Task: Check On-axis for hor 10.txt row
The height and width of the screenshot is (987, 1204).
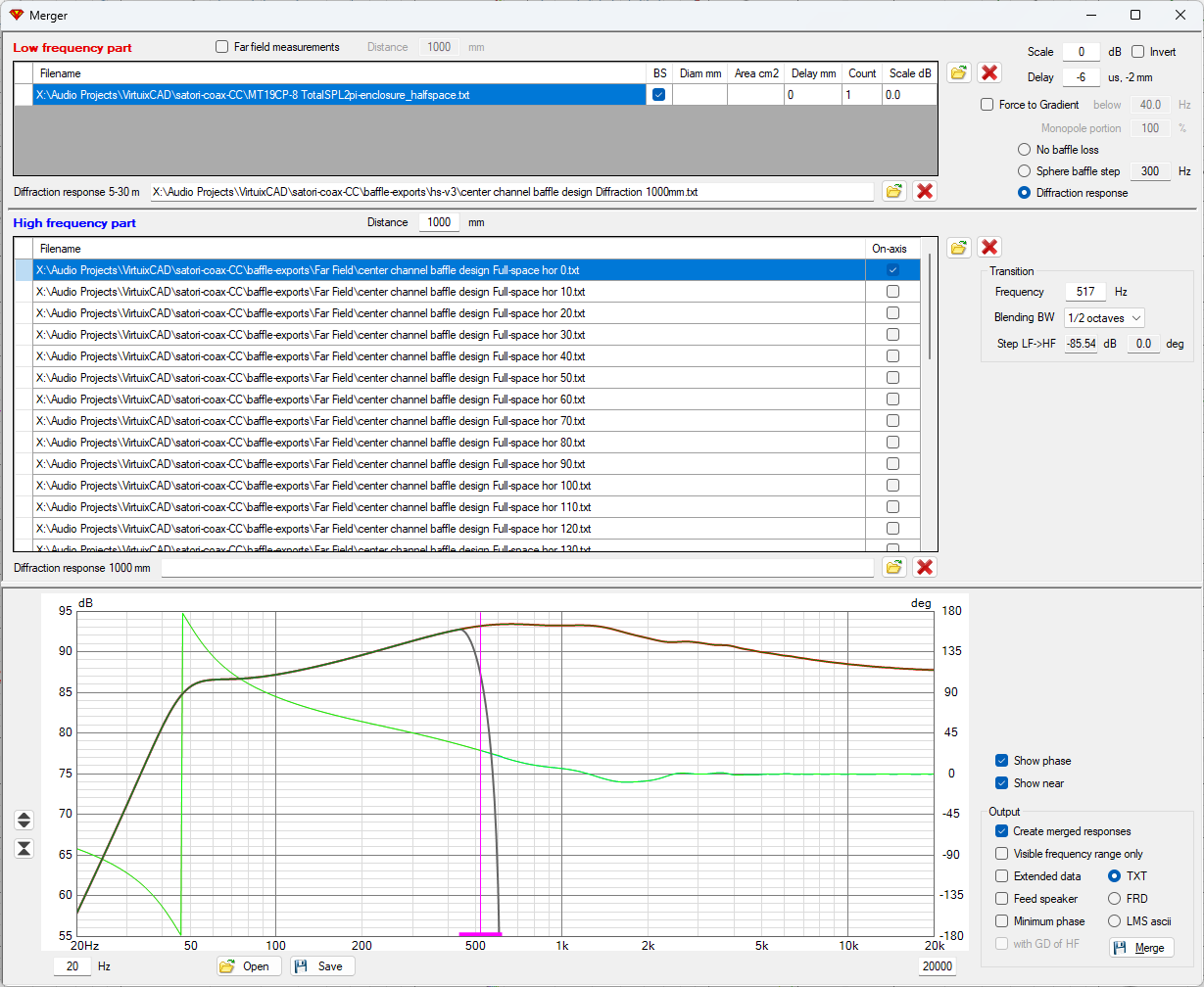Action: [x=892, y=292]
